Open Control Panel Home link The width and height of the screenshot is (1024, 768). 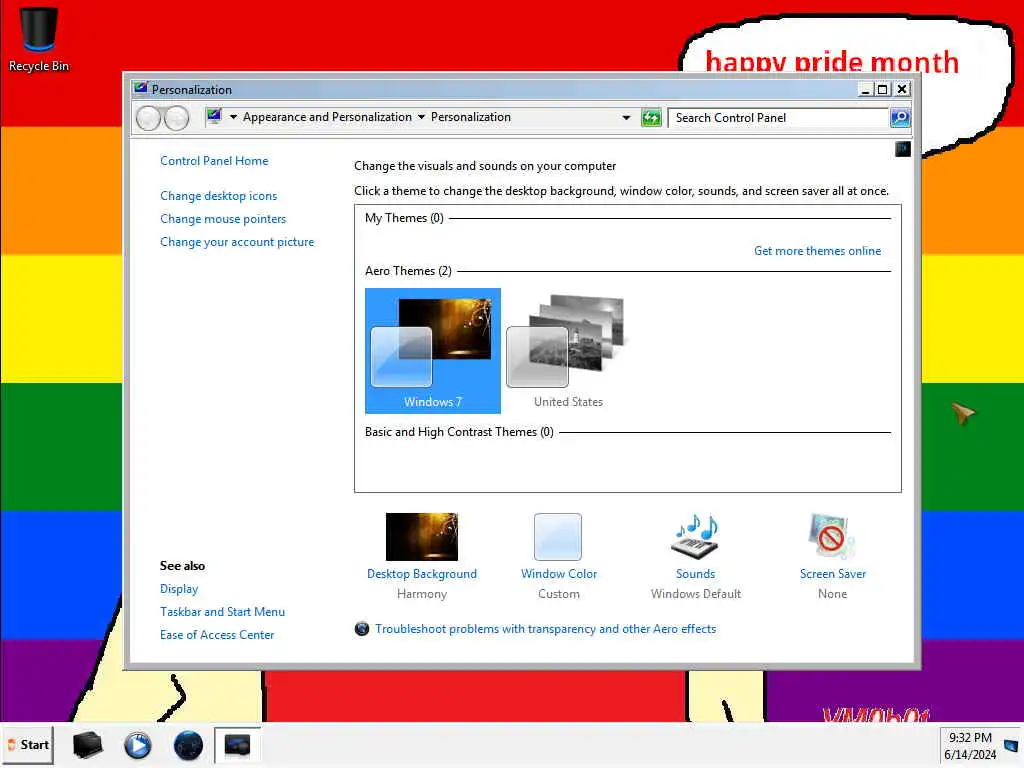[x=214, y=161]
